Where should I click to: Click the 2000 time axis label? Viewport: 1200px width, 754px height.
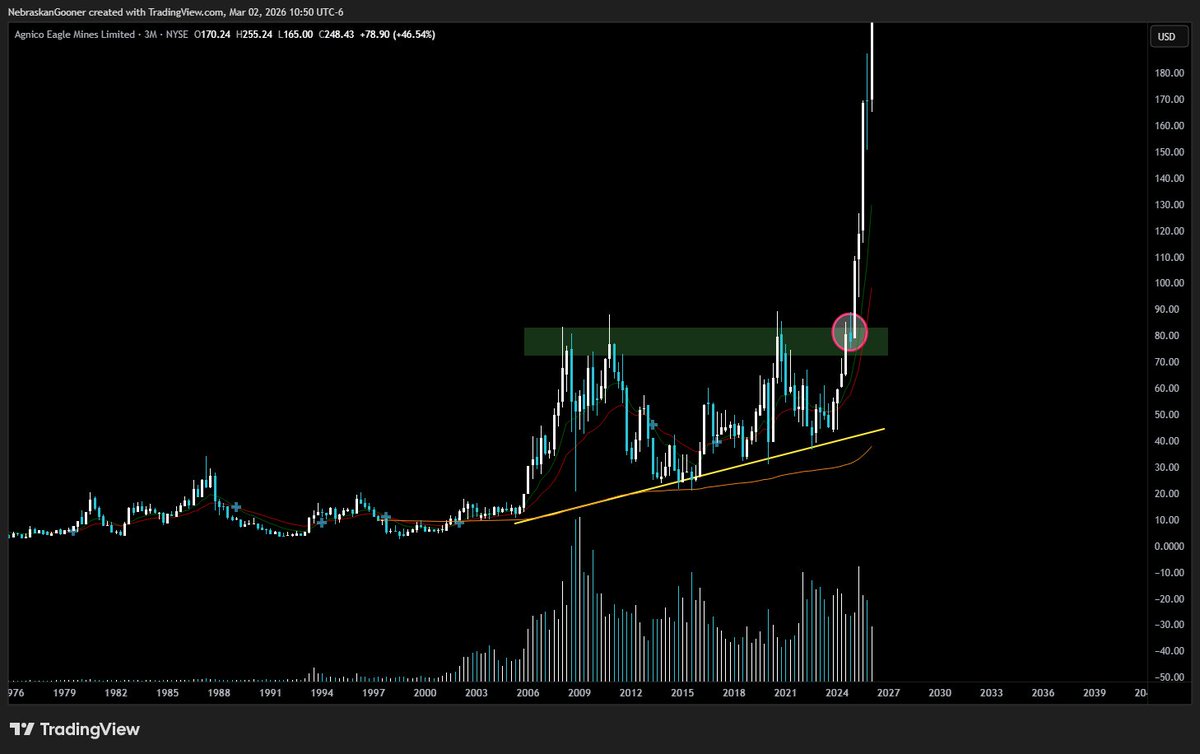pyautogui.click(x=425, y=692)
